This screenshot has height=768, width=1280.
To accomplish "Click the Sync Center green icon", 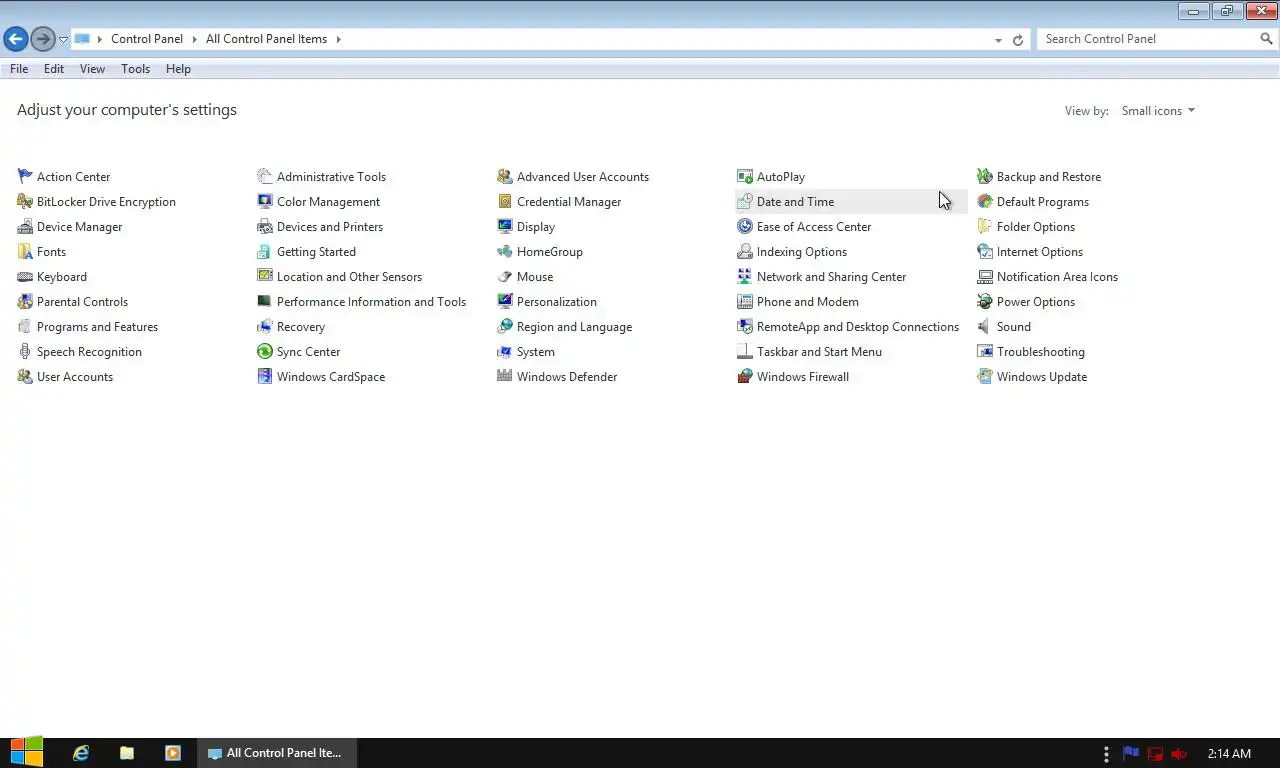I will coord(265,352).
